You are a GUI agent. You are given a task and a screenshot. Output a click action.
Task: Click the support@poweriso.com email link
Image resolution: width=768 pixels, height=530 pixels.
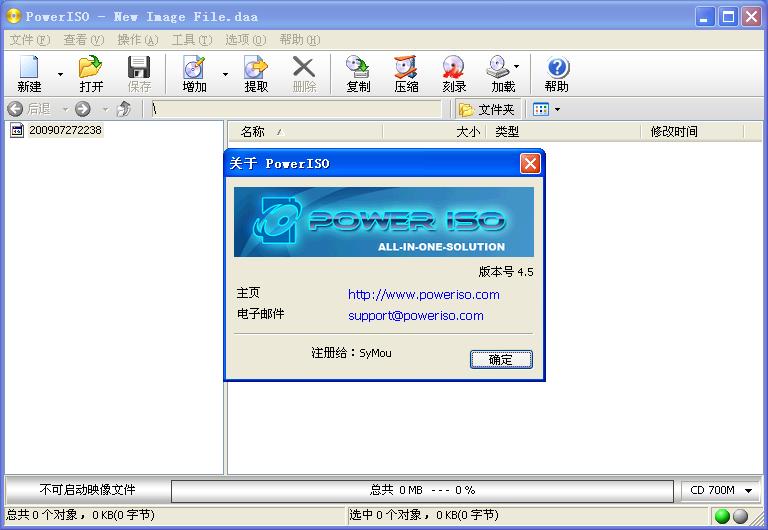[x=416, y=315]
